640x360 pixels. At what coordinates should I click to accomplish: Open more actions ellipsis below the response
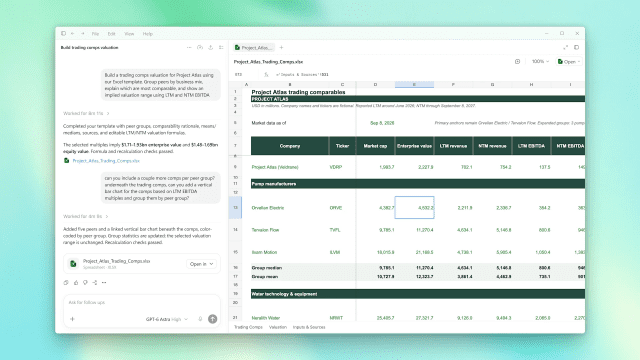[104, 282]
